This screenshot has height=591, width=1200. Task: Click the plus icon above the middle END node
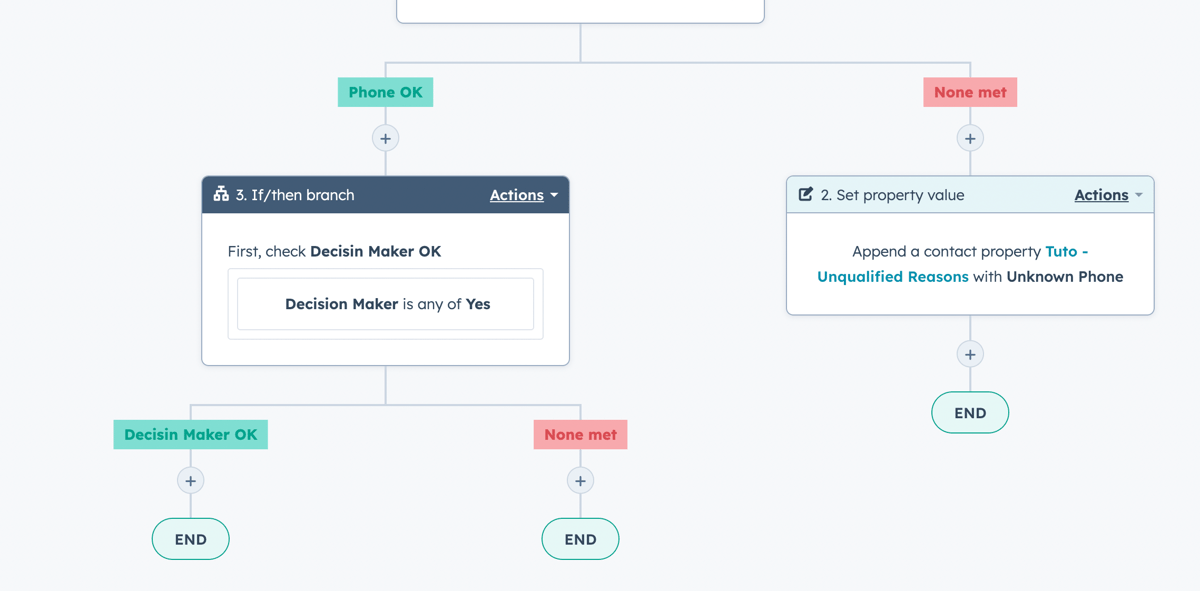tap(580, 480)
